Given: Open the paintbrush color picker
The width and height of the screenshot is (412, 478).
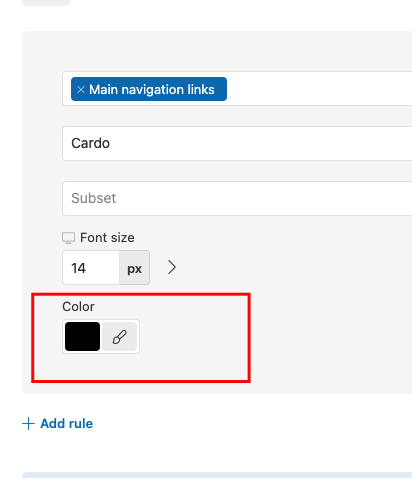Looking at the screenshot, I should pos(120,337).
